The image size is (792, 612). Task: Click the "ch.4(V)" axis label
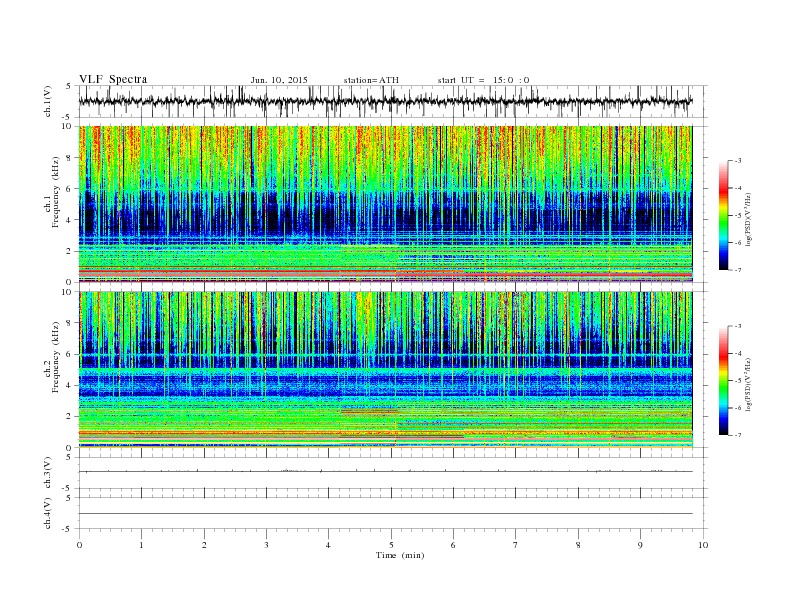(47, 513)
